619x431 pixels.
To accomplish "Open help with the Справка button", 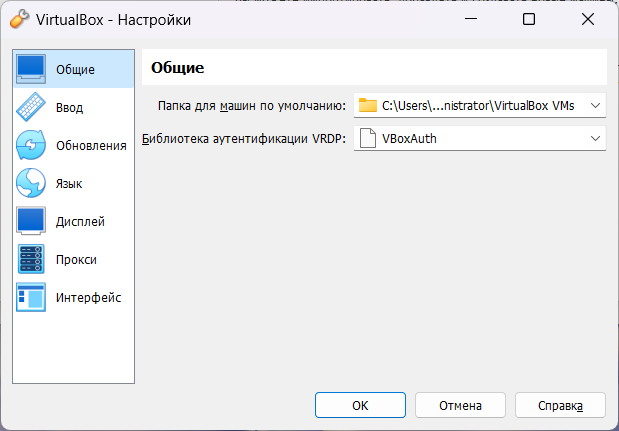I will click(560, 405).
